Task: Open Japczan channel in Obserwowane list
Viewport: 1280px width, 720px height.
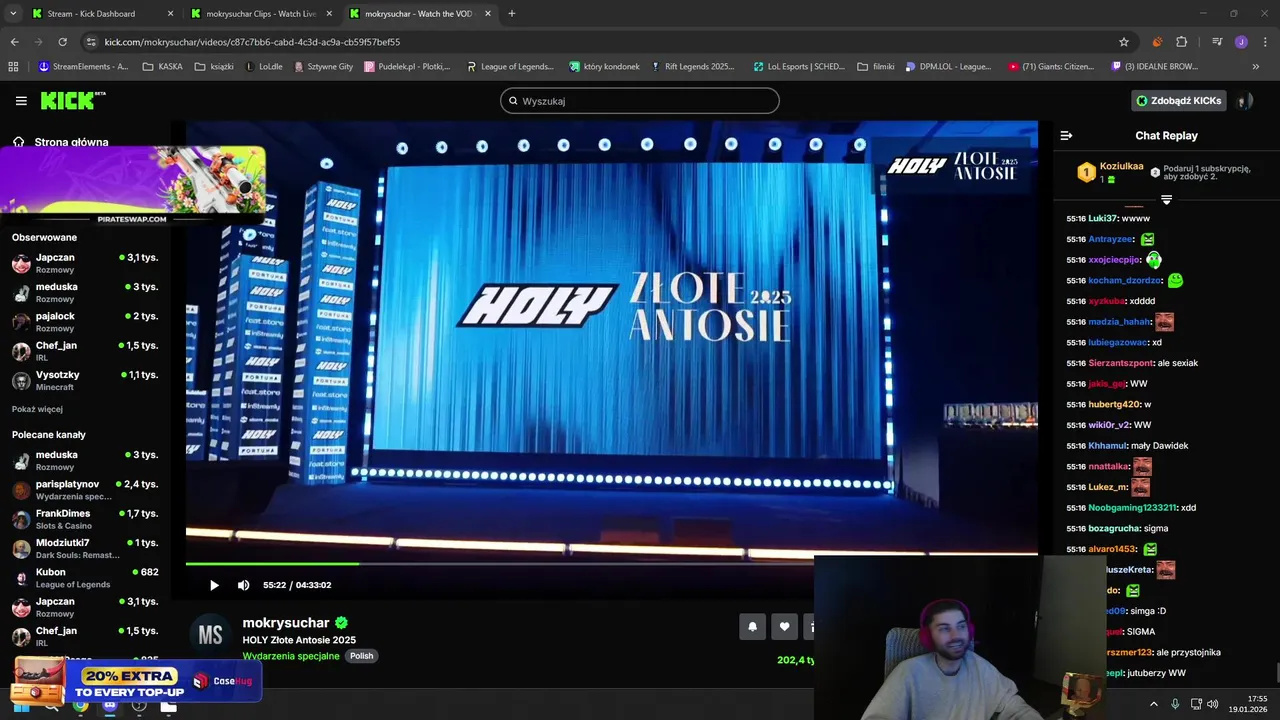Action: pyautogui.click(x=85, y=263)
